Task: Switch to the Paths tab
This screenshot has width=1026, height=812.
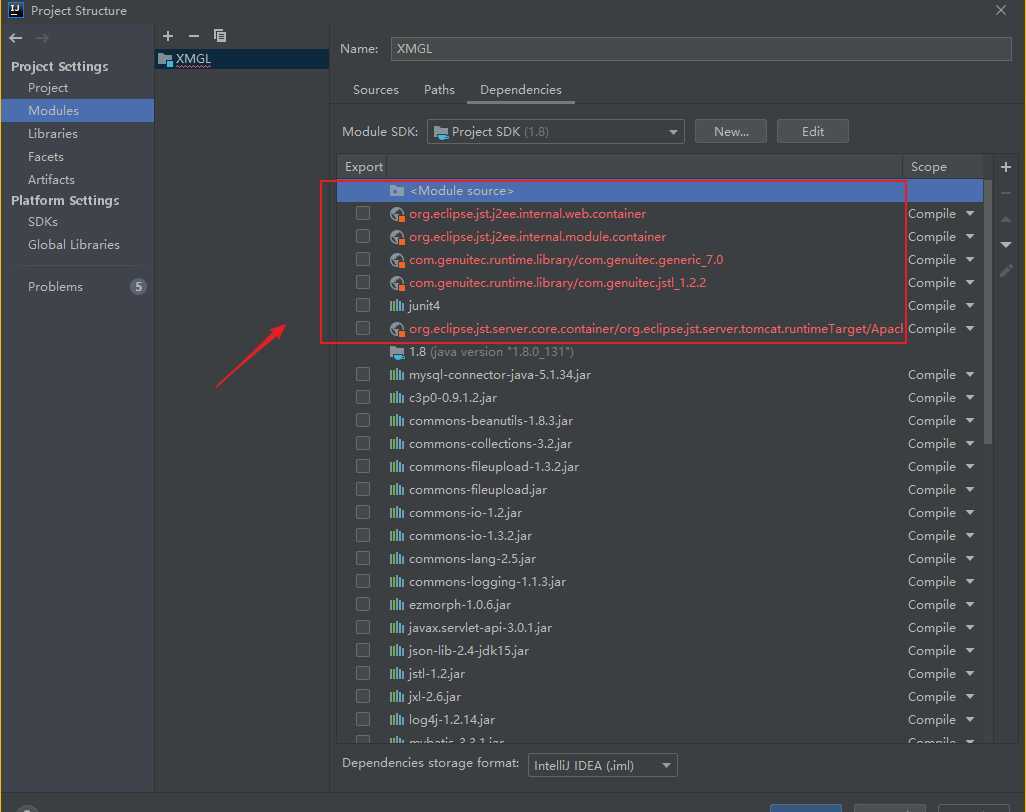Action: [439, 90]
